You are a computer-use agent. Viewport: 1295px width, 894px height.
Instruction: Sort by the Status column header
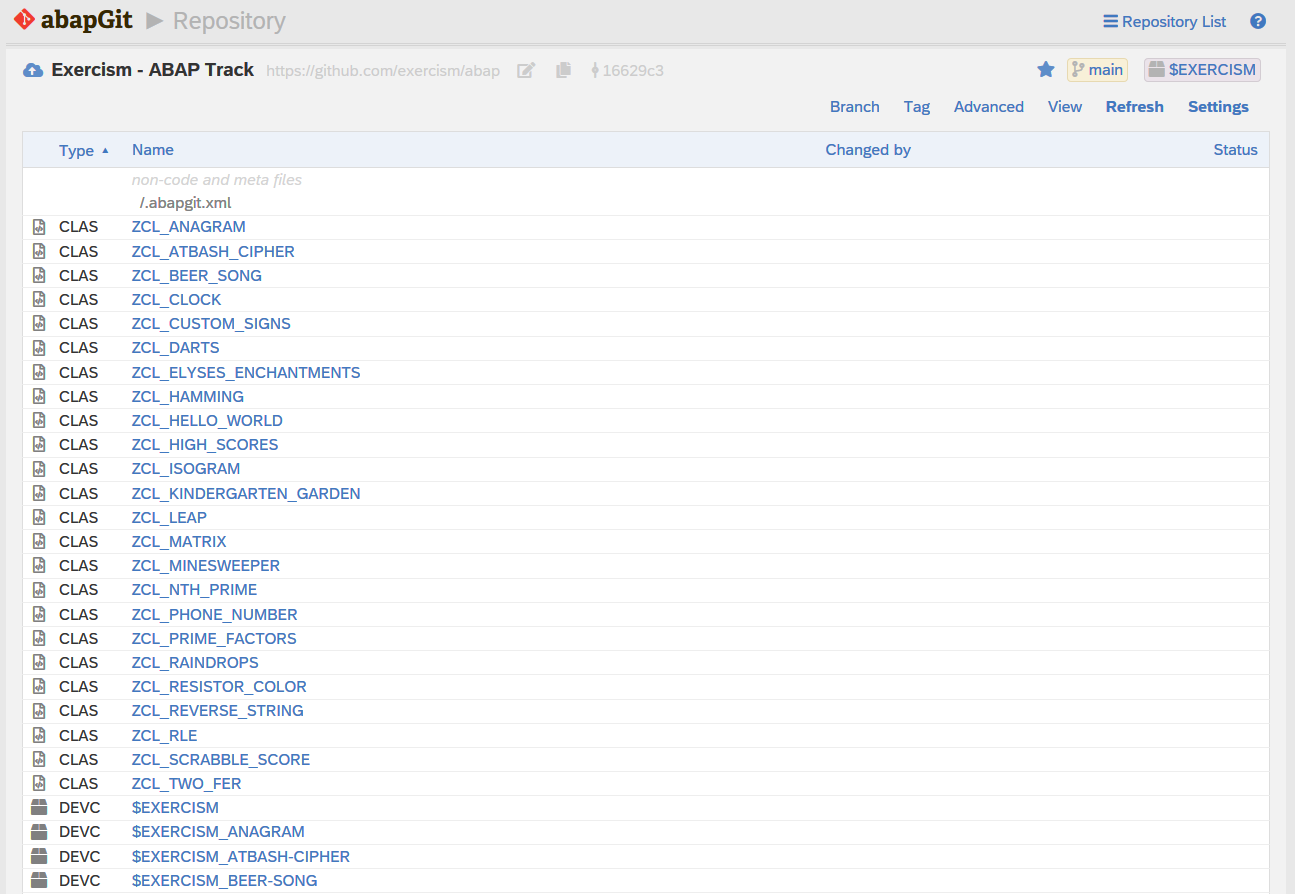click(x=1235, y=150)
